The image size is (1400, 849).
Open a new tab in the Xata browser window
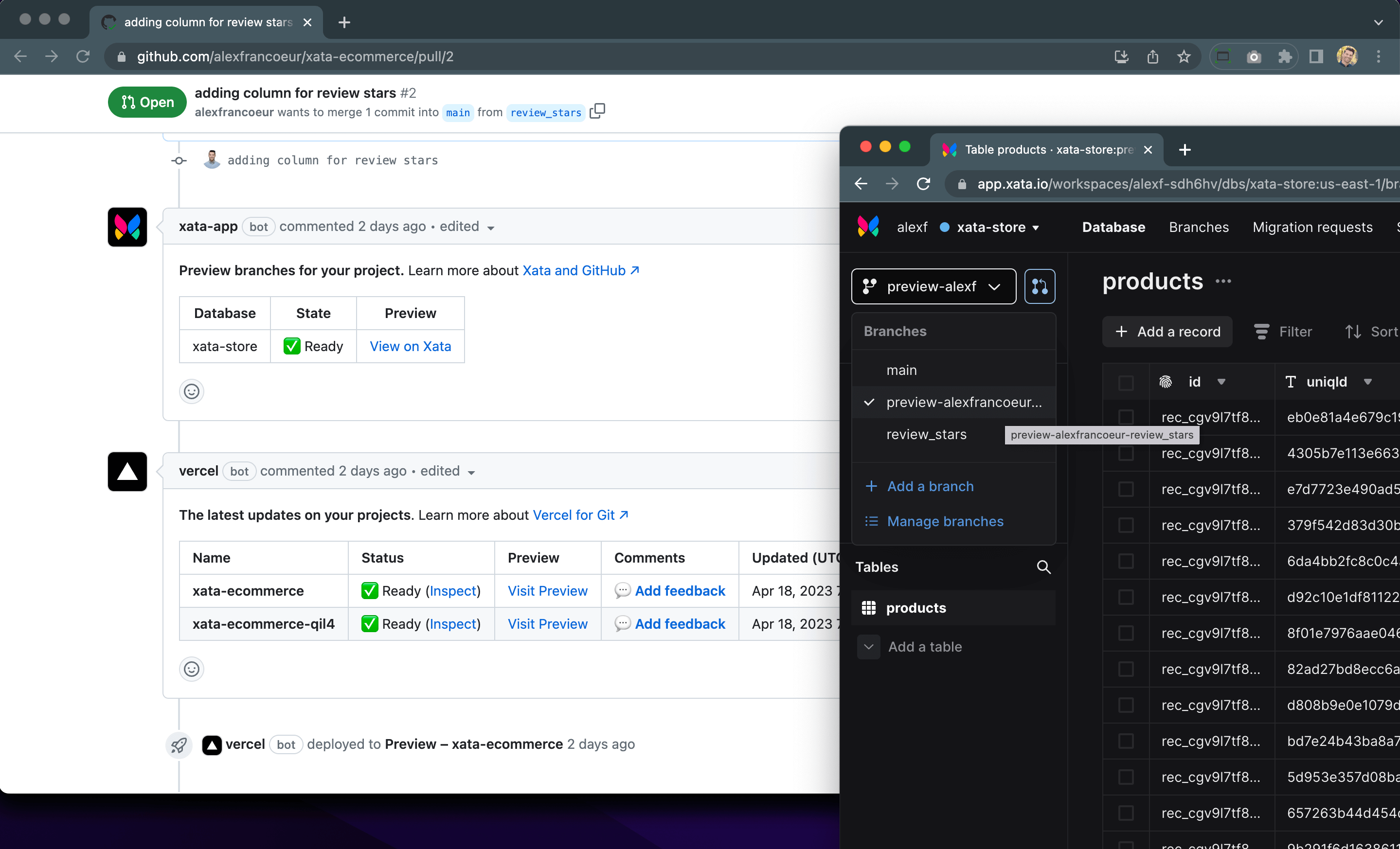point(1185,150)
